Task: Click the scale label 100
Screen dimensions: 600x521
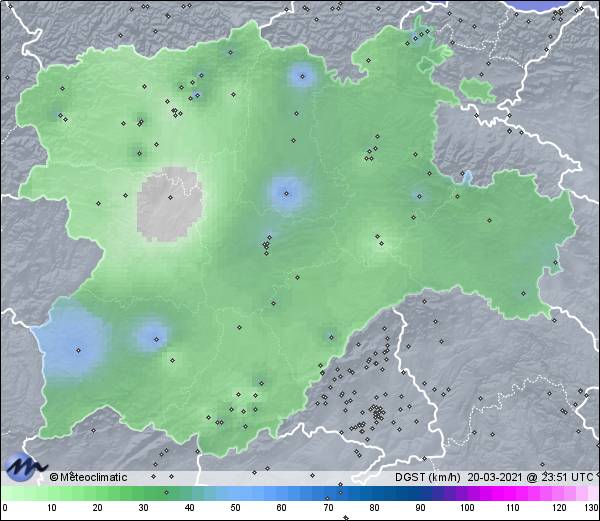Action: [x=467, y=508]
